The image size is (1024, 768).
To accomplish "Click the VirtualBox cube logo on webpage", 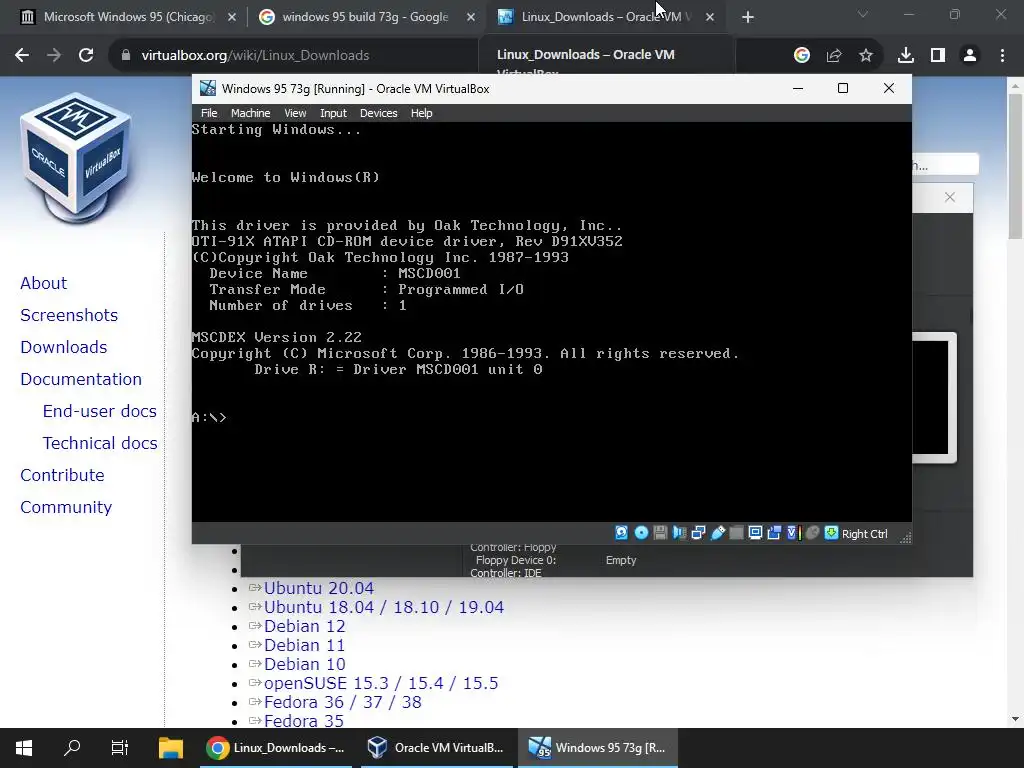I will [76, 157].
